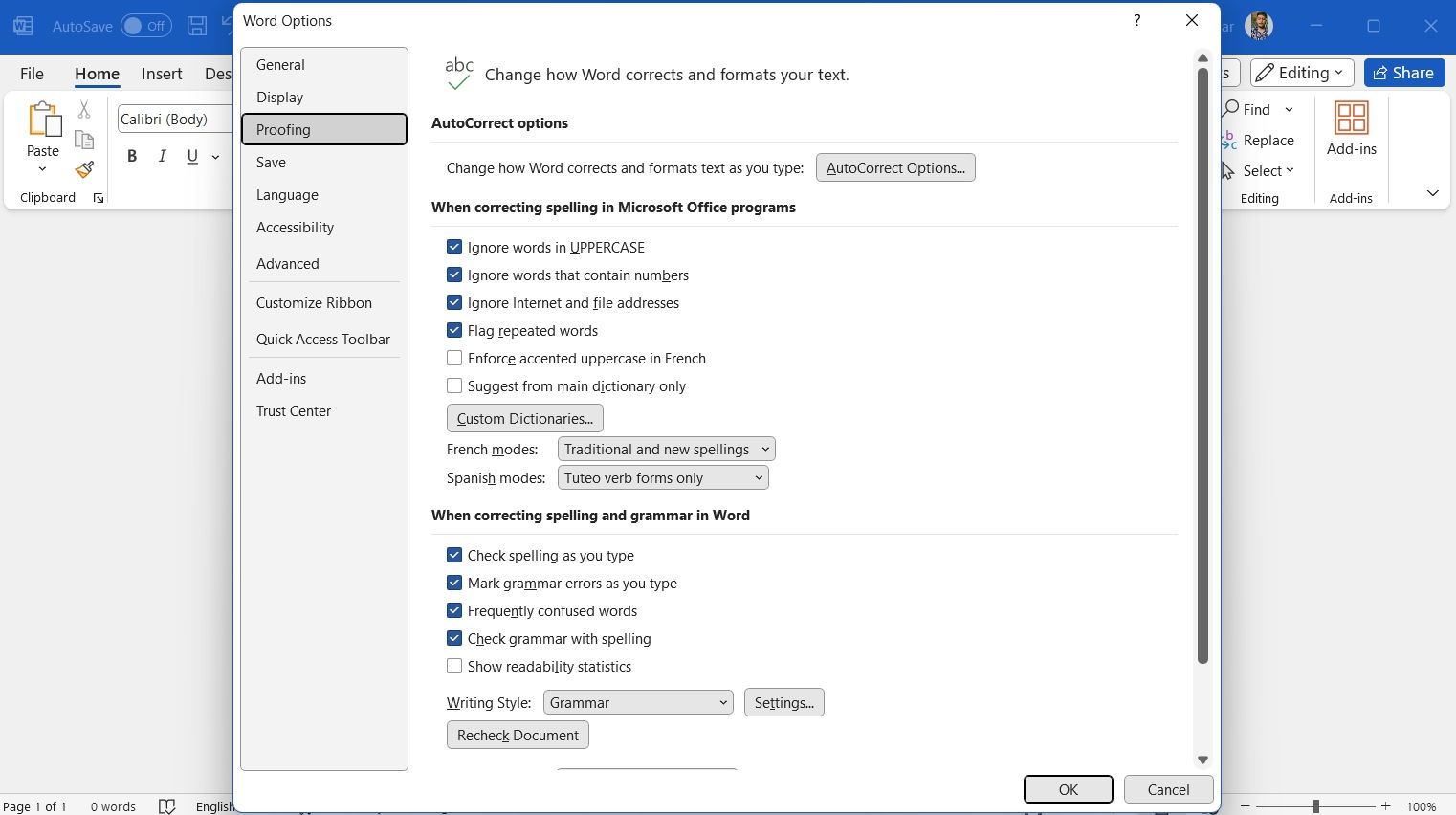Click the scroll down arrow in options pane

(1202, 760)
